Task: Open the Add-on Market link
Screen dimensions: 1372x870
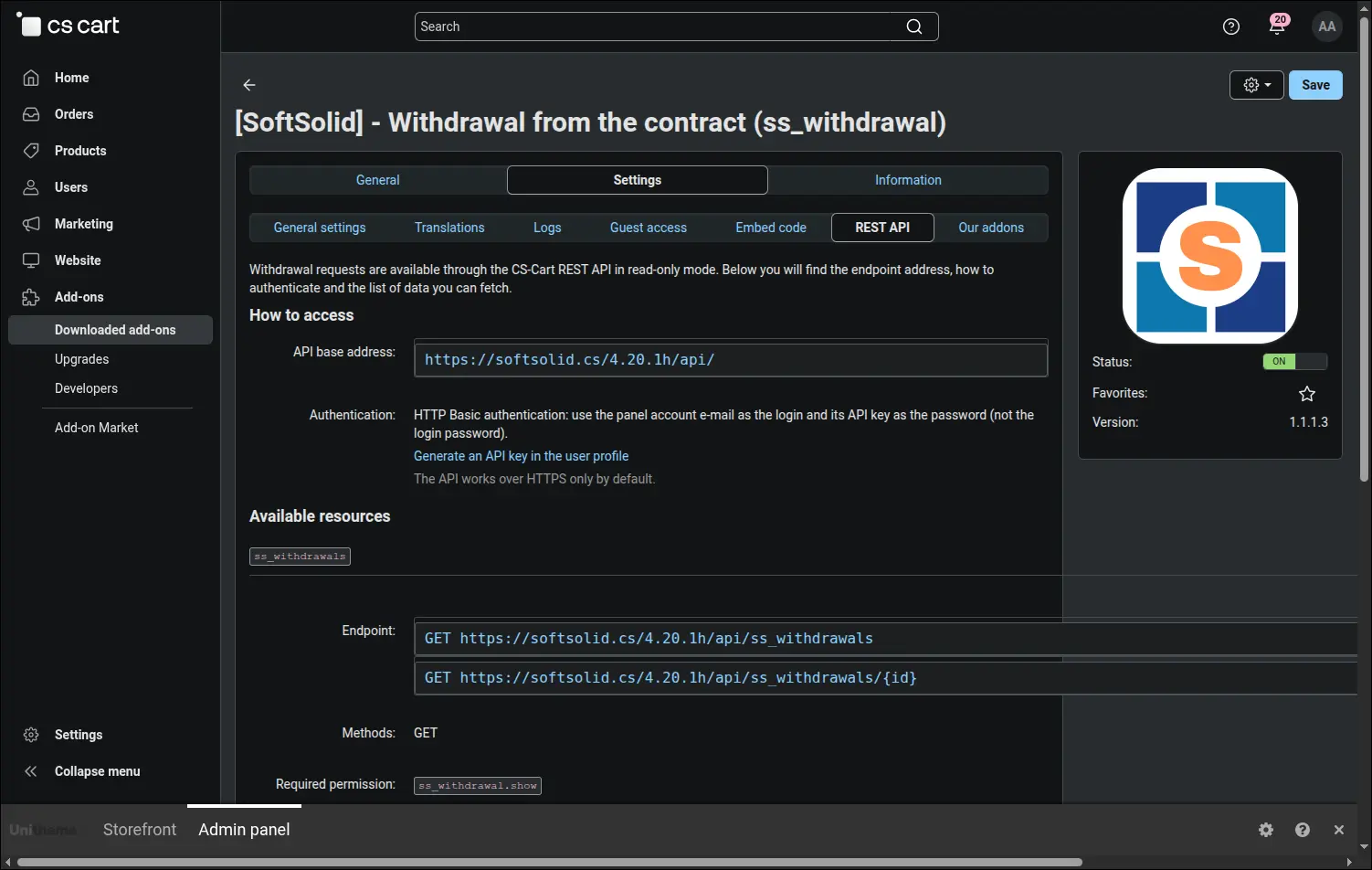Action: tap(97, 428)
